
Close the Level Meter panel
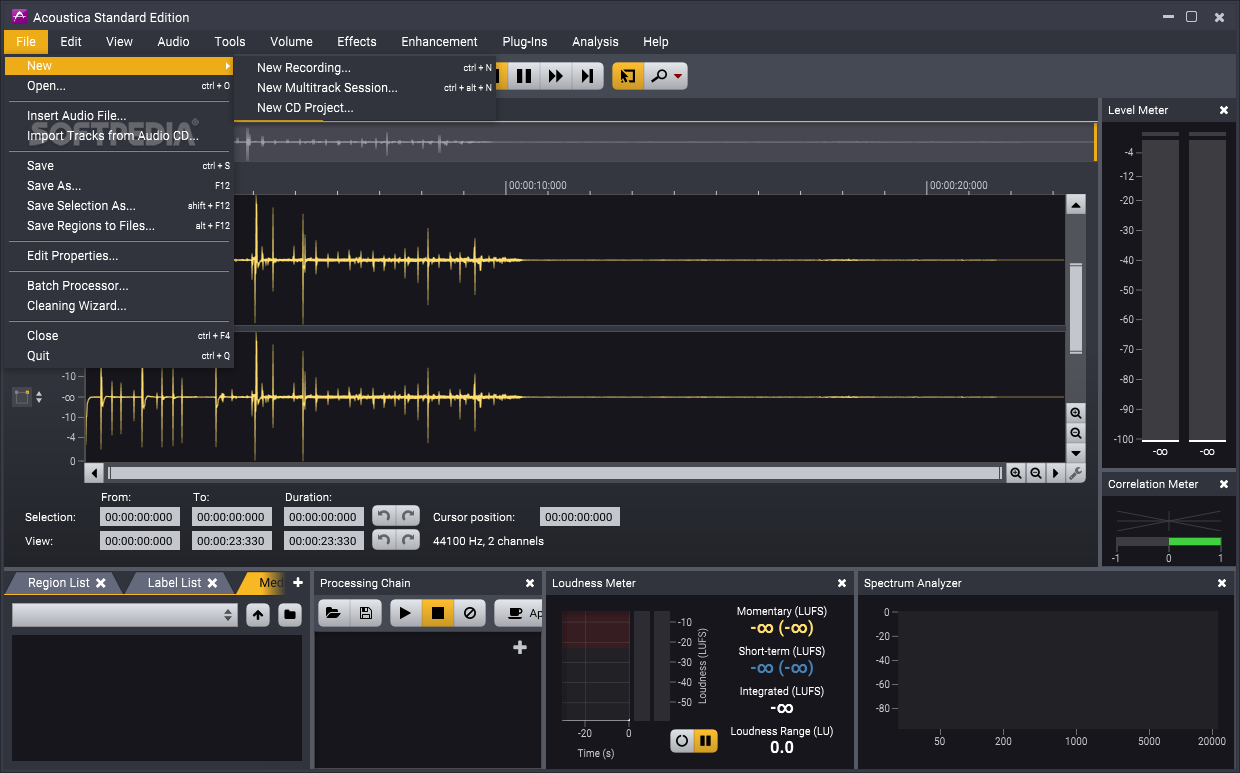click(x=1223, y=110)
